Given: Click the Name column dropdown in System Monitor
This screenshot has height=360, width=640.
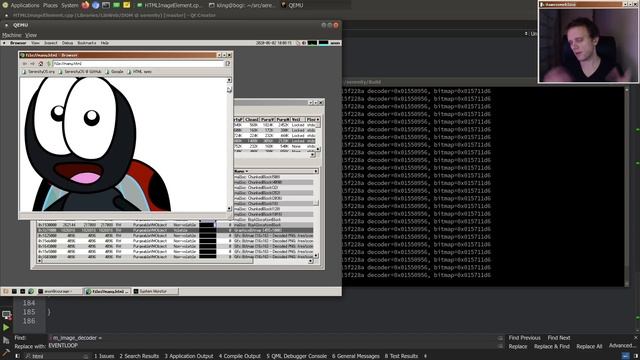Looking at the screenshot, I should 276,171.
